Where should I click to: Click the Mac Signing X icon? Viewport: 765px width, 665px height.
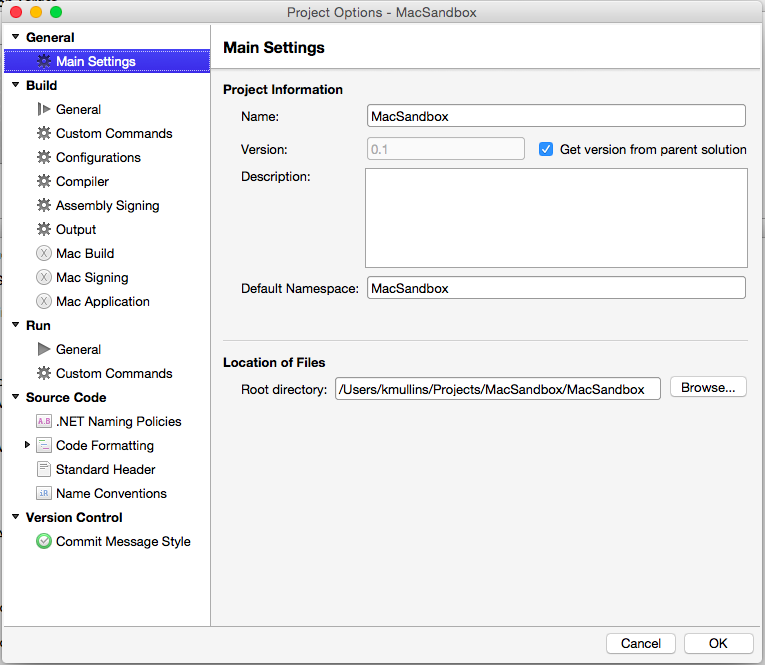44,277
